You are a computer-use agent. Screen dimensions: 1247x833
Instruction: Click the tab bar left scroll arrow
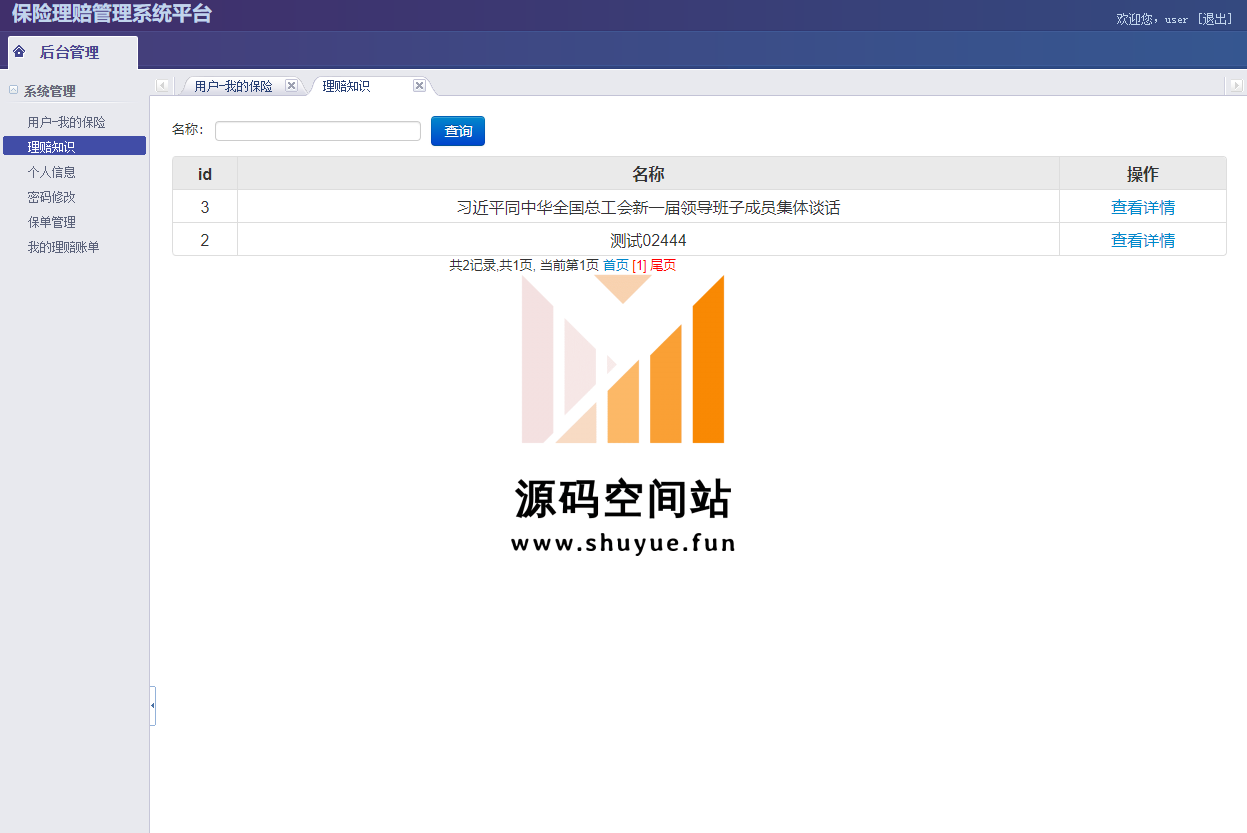(163, 86)
